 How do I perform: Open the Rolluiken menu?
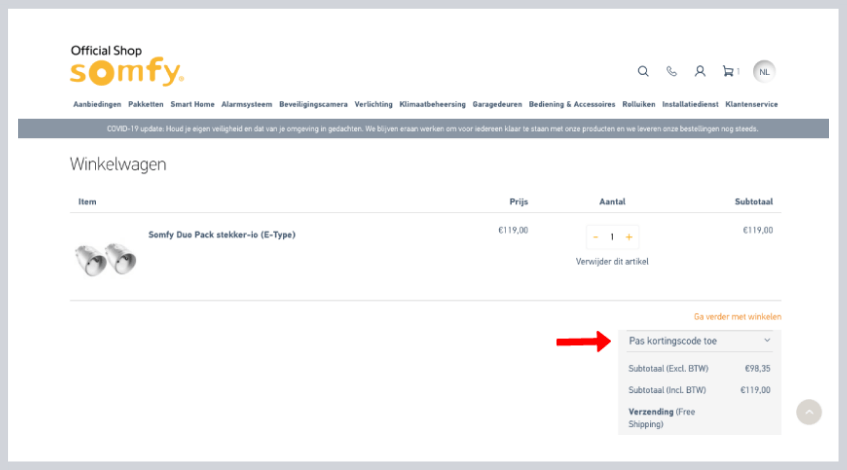coord(638,104)
